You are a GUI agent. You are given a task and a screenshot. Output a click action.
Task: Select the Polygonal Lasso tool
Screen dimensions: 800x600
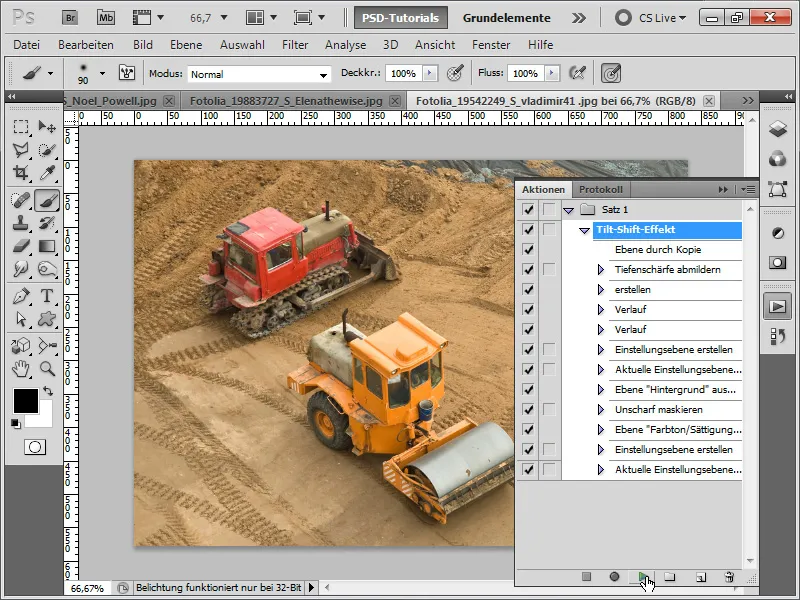pyautogui.click(x=21, y=149)
